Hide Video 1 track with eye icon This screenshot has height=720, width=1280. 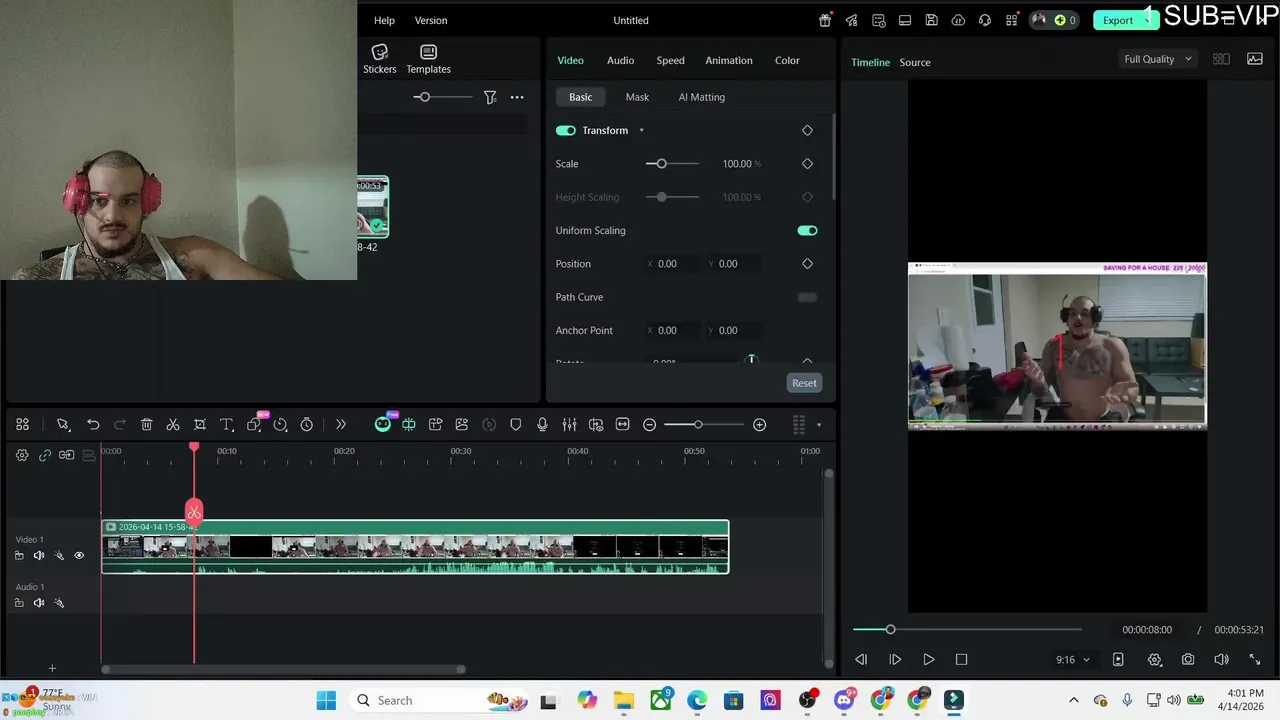(79, 555)
